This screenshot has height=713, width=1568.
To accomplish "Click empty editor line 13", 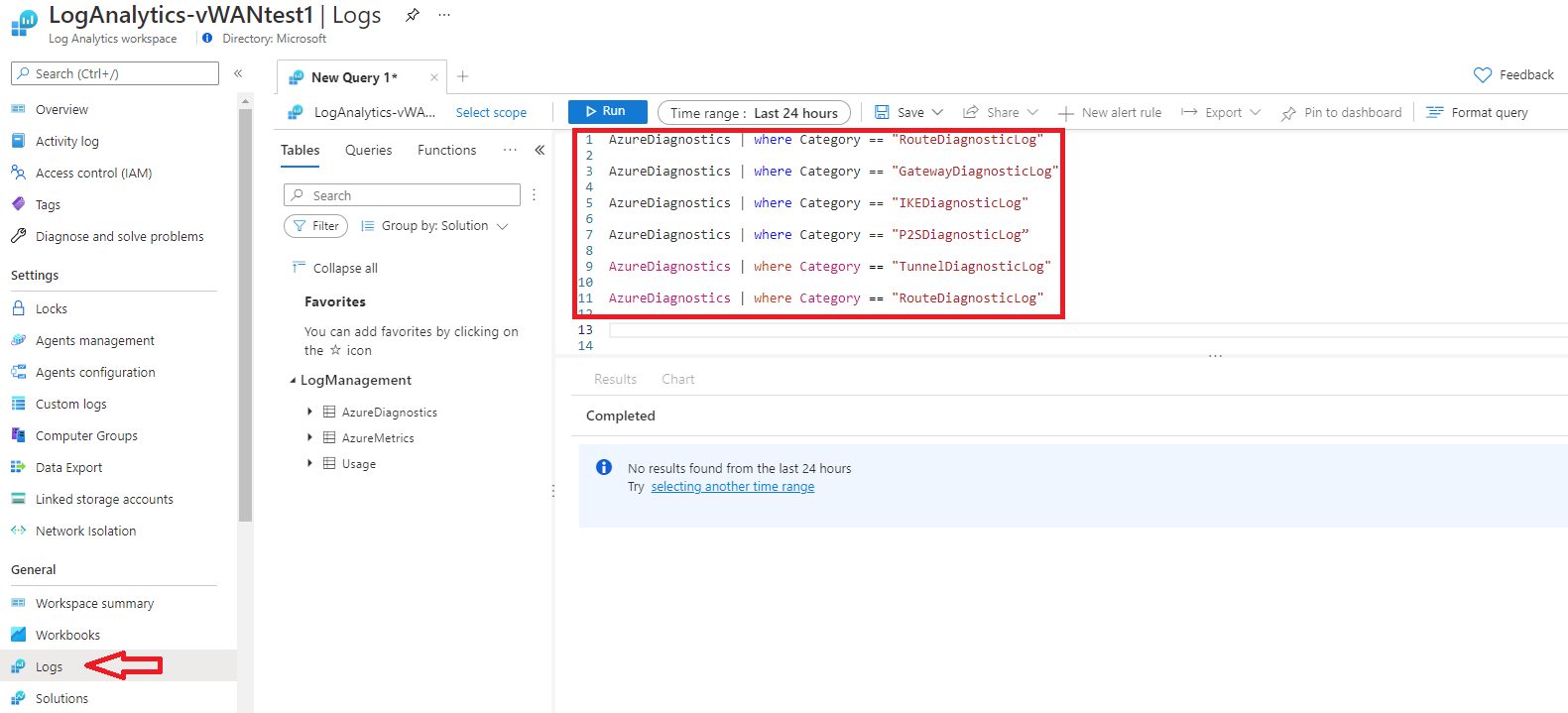I will 1088,330.
